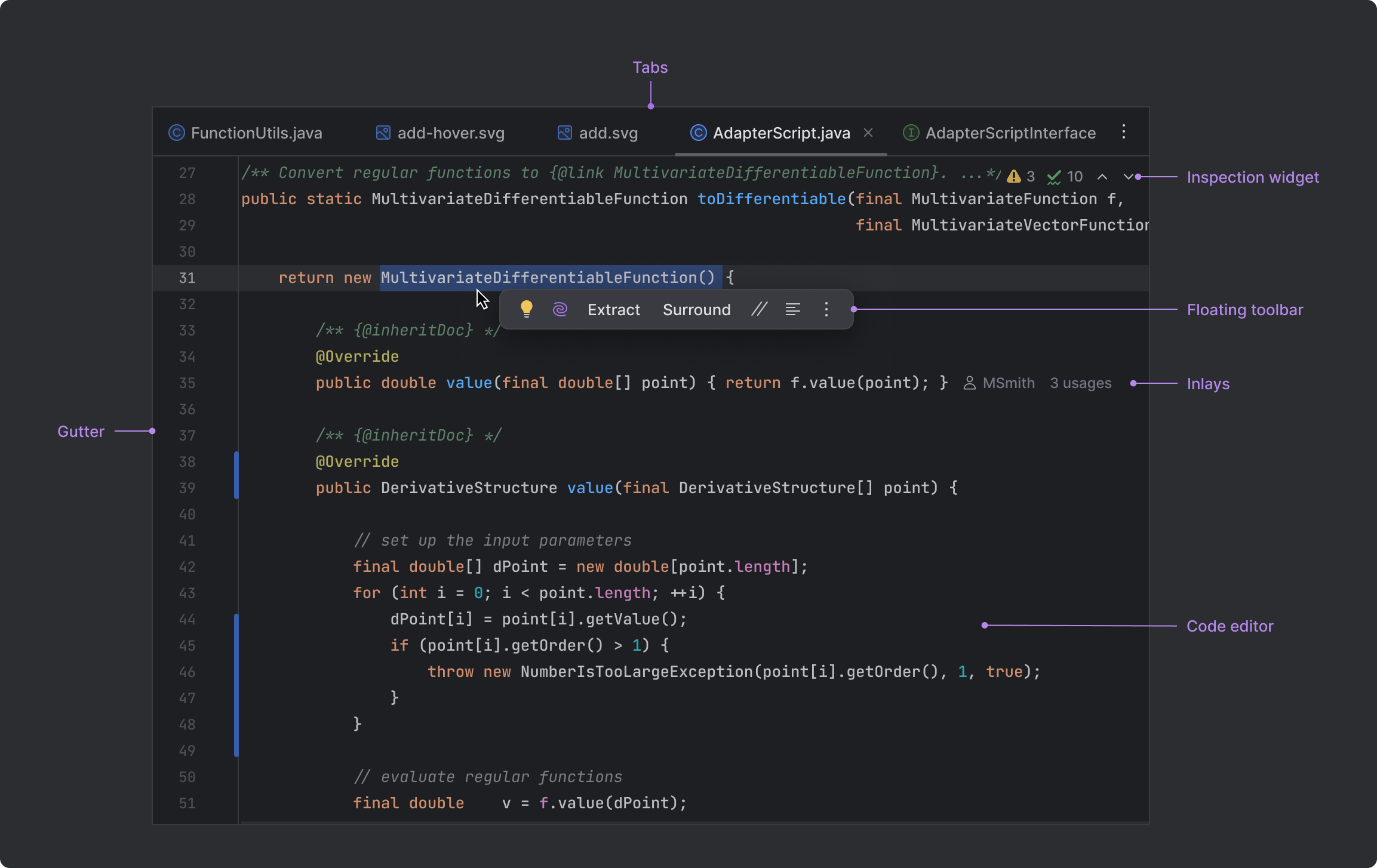Click the Surround button
The image size is (1377, 868).
coord(696,309)
